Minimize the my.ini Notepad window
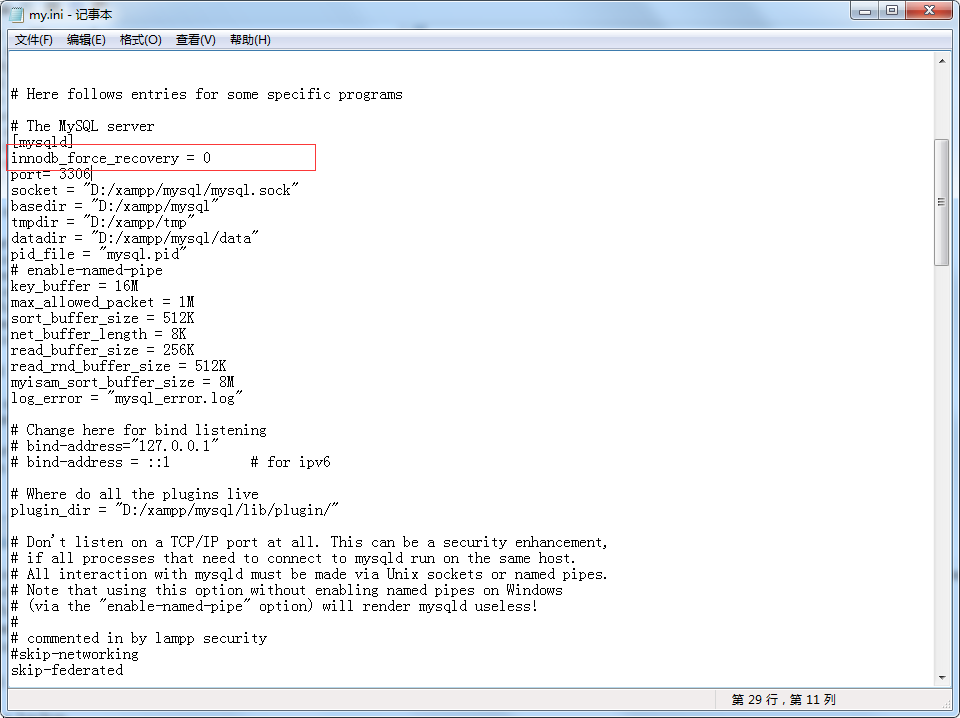This screenshot has height=718, width=960. click(865, 11)
